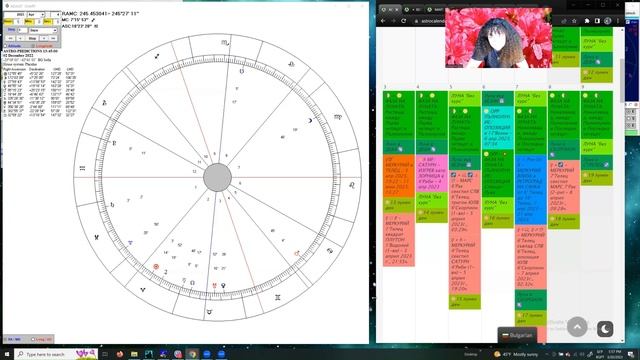Click the single step forward button
Viewport: 640px width, 360px height.
click(43, 38)
